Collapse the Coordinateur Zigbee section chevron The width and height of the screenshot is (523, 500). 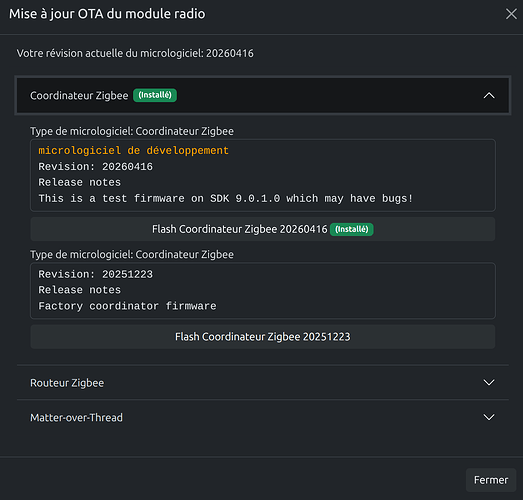click(x=489, y=96)
